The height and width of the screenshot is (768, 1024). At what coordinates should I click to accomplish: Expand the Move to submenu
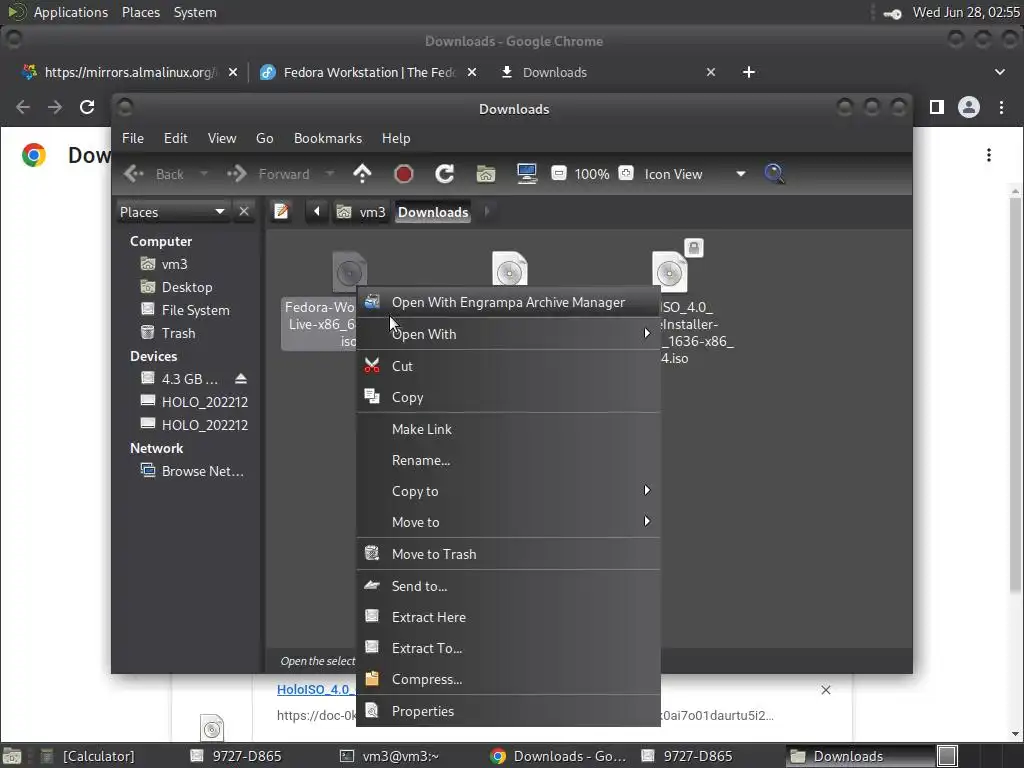[508, 522]
